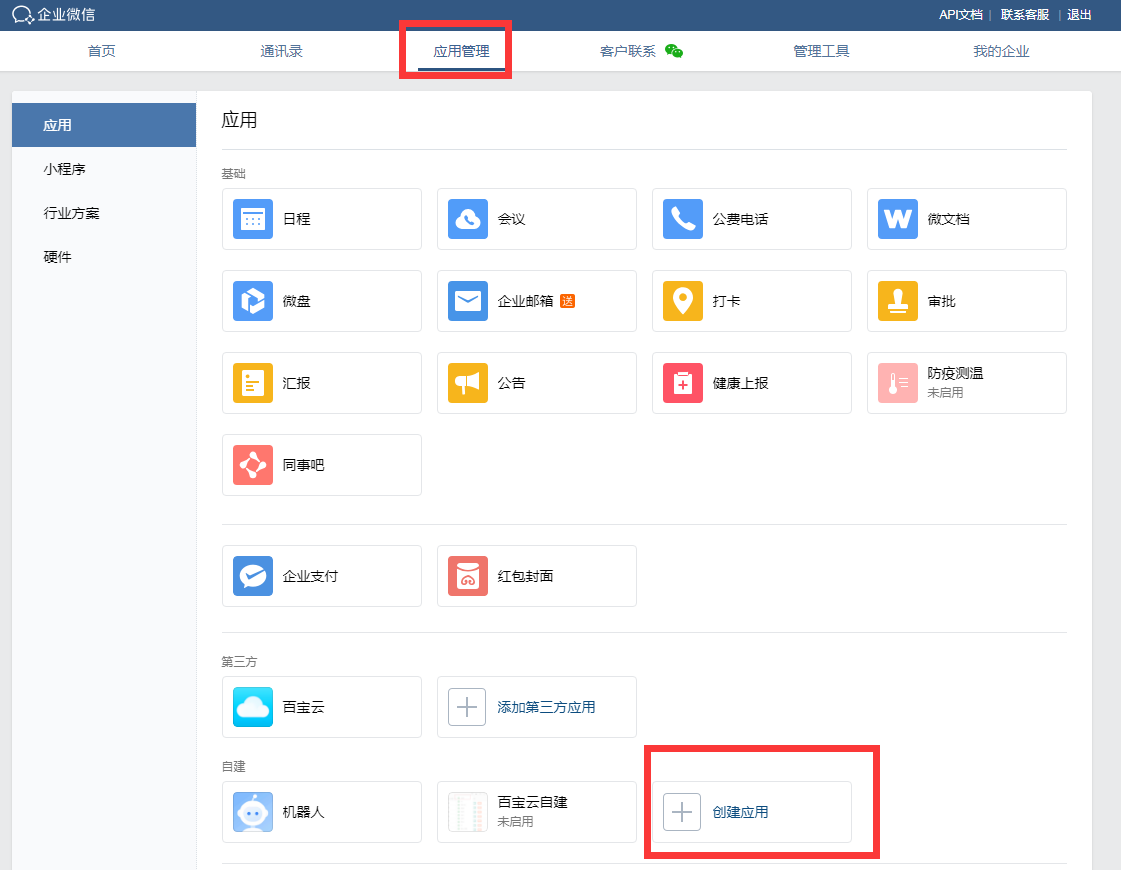Switch to the 通讯录 tab
The height and width of the screenshot is (870, 1121).
(x=281, y=51)
